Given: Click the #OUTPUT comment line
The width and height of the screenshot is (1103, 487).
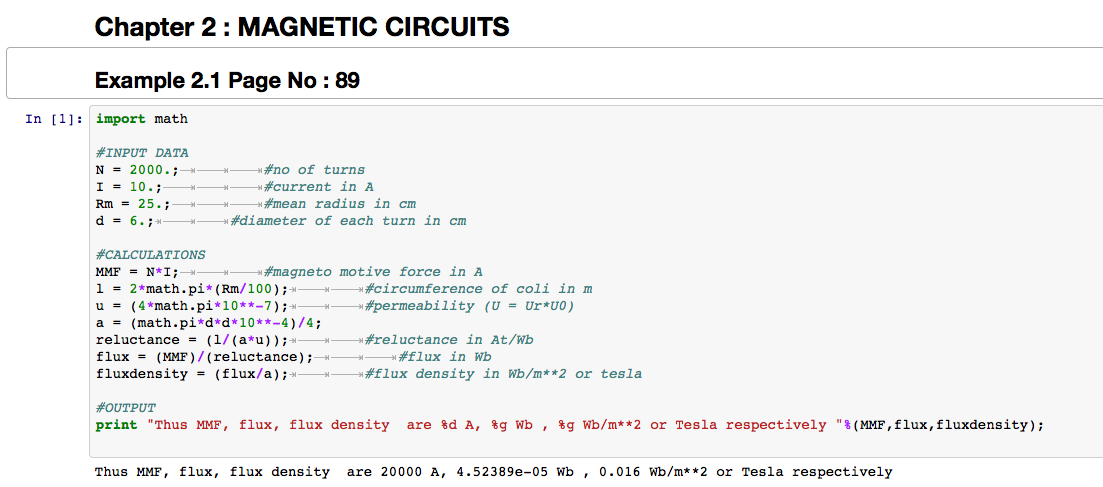Looking at the screenshot, I should pyautogui.click(x=126, y=408).
